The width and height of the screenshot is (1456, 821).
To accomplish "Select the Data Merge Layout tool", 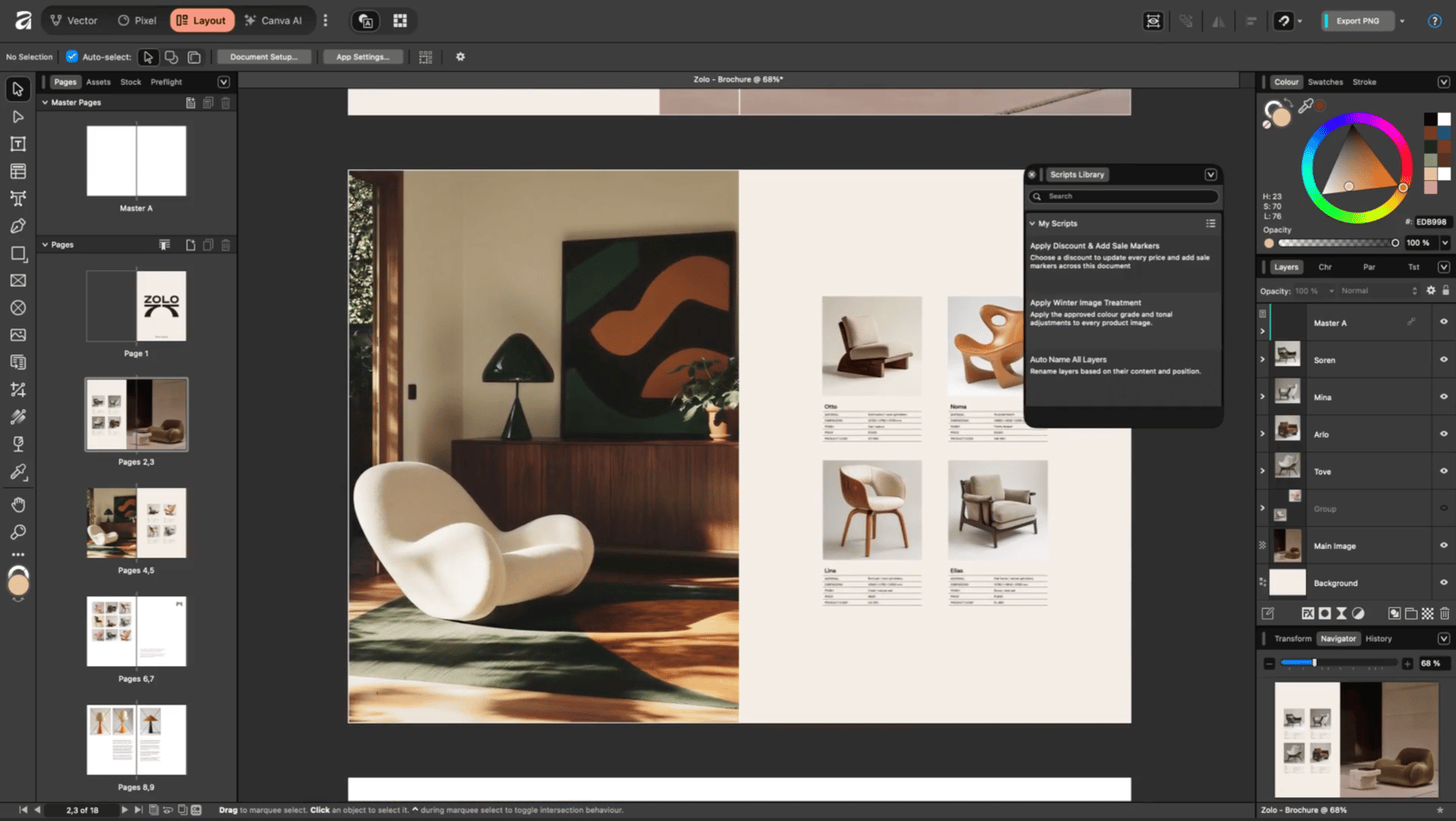I will [17, 362].
